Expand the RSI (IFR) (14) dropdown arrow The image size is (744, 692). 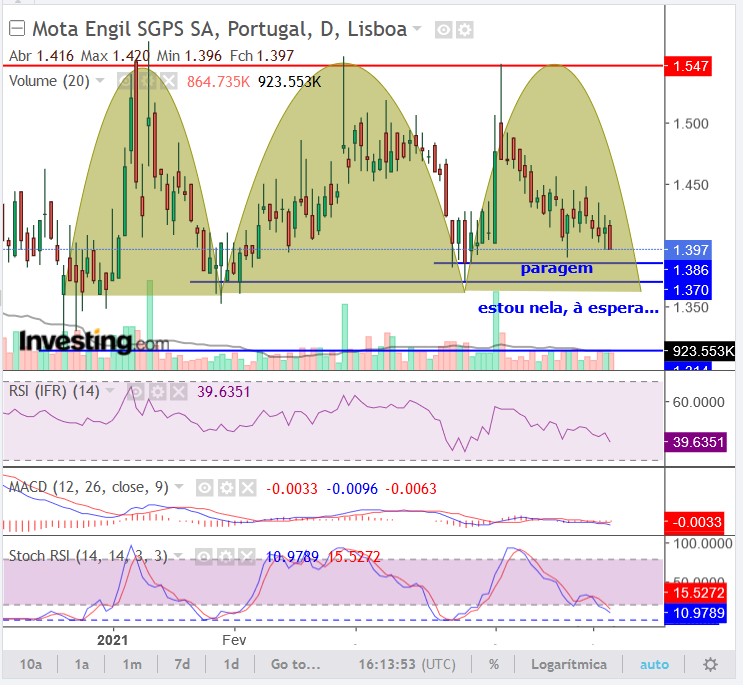point(110,391)
